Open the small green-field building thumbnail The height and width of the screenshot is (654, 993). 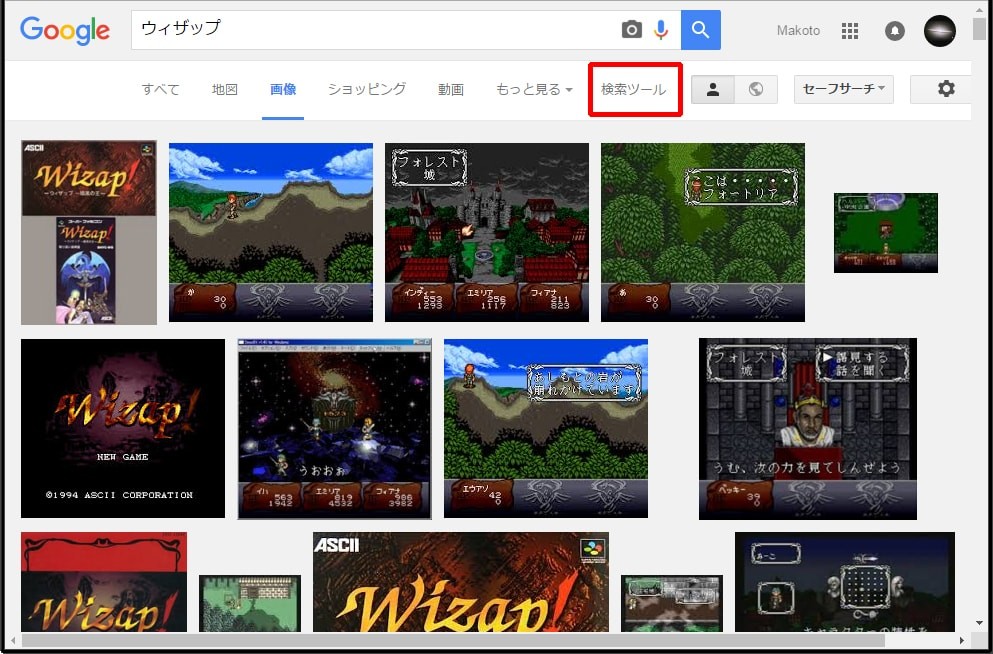(x=250, y=603)
